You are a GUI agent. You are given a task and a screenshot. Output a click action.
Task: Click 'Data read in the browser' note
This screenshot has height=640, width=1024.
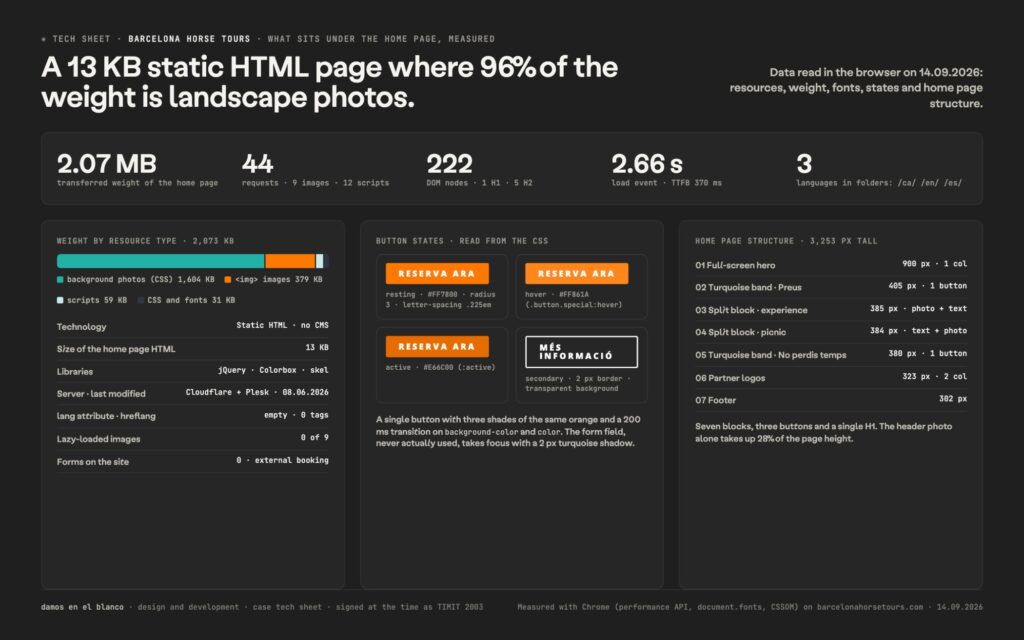[x=856, y=88]
